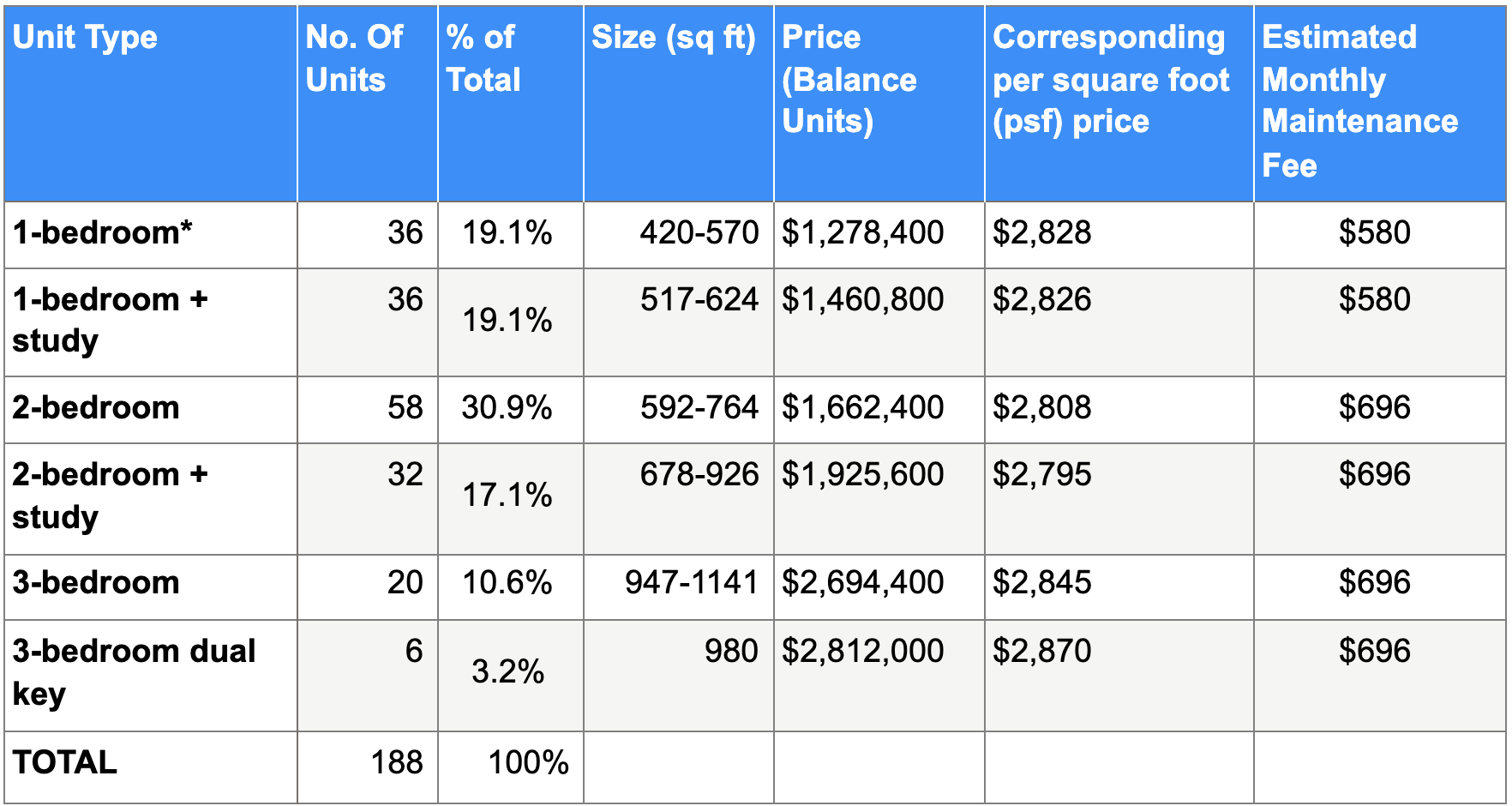Image resolution: width=1512 pixels, height=806 pixels.
Task: Select the "1-bedroom*" row label
Action: click(103, 233)
